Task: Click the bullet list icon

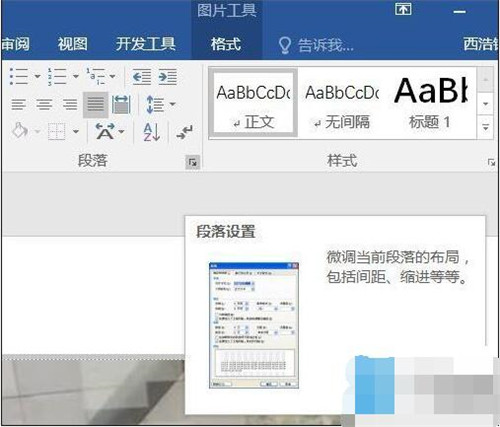Action: (19, 76)
